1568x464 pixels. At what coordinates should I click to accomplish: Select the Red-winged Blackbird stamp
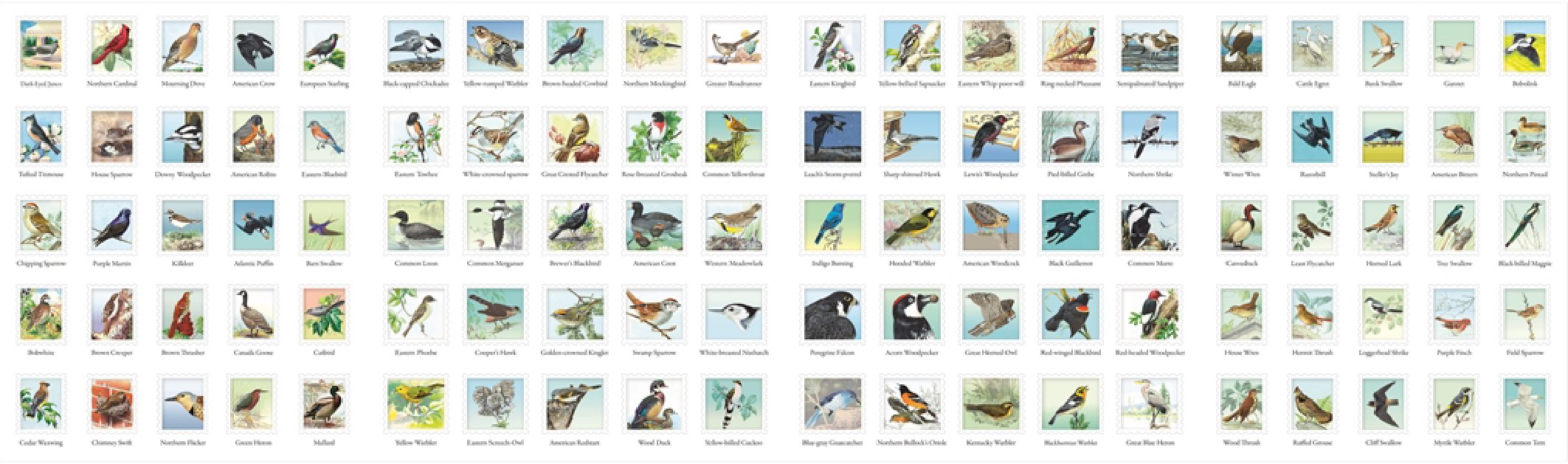pos(1070,314)
